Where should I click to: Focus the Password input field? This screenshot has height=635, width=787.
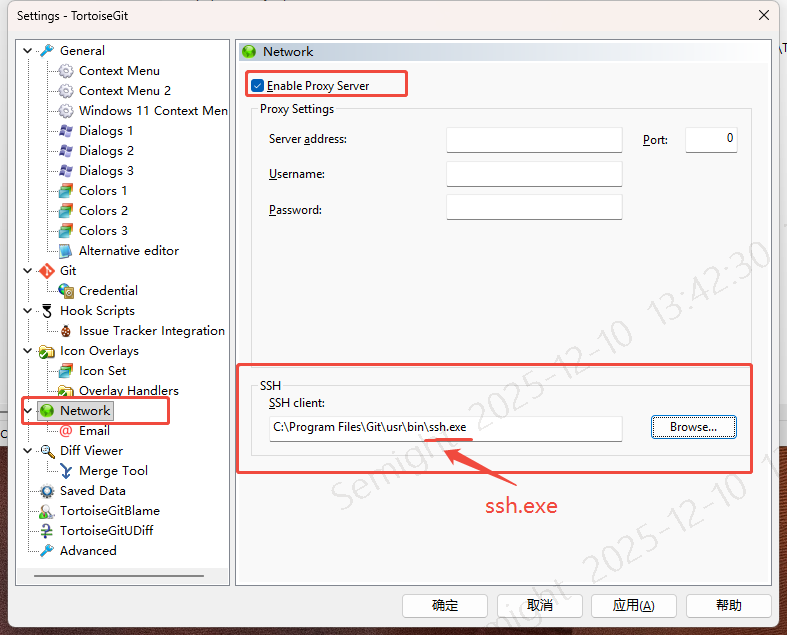534,207
